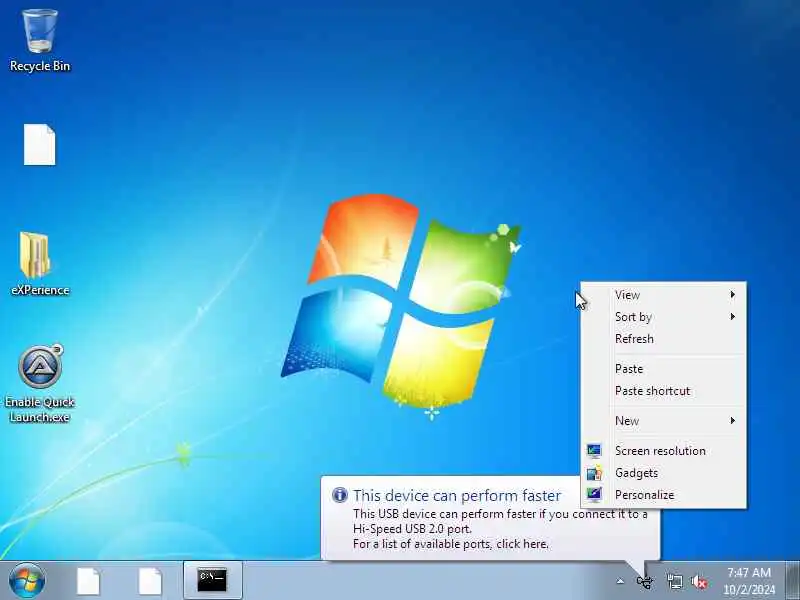This screenshot has height=600, width=800.
Task: Select the Enable Quick Launch.exe icon
Action: point(40,384)
